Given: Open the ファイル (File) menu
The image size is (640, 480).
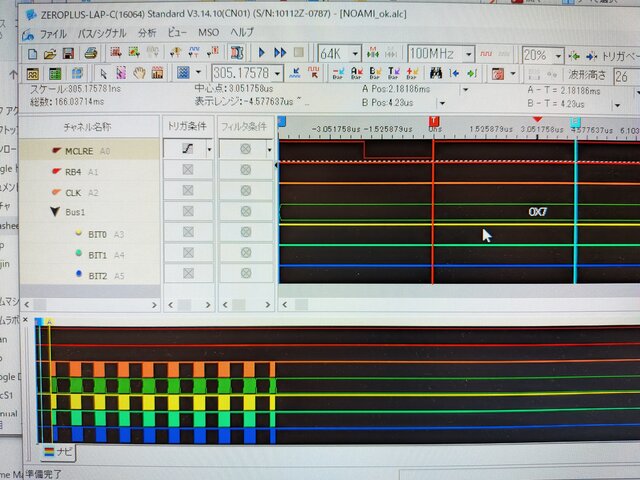Looking at the screenshot, I should [52, 33].
